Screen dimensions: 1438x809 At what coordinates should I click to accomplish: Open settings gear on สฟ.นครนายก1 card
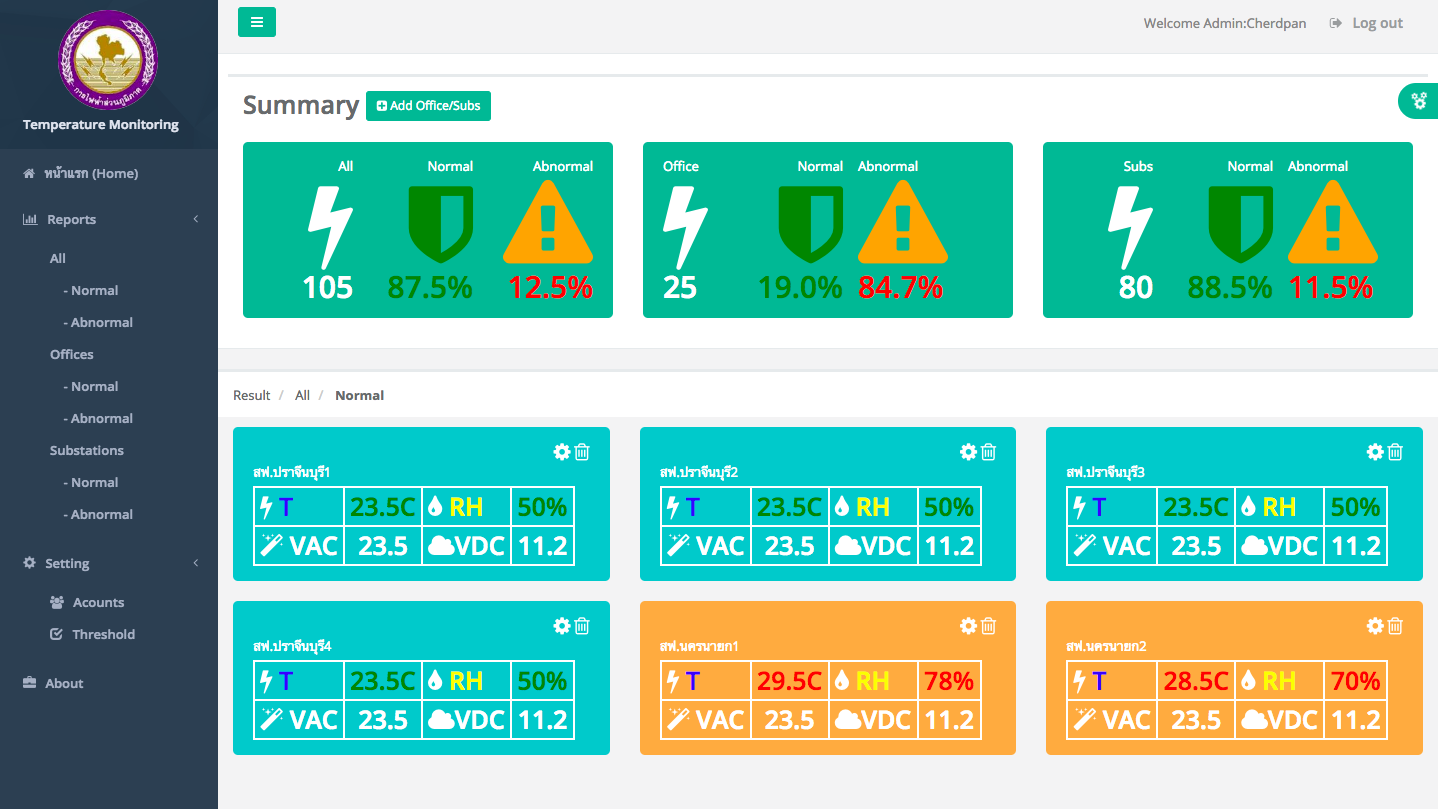[x=968, y=626]
